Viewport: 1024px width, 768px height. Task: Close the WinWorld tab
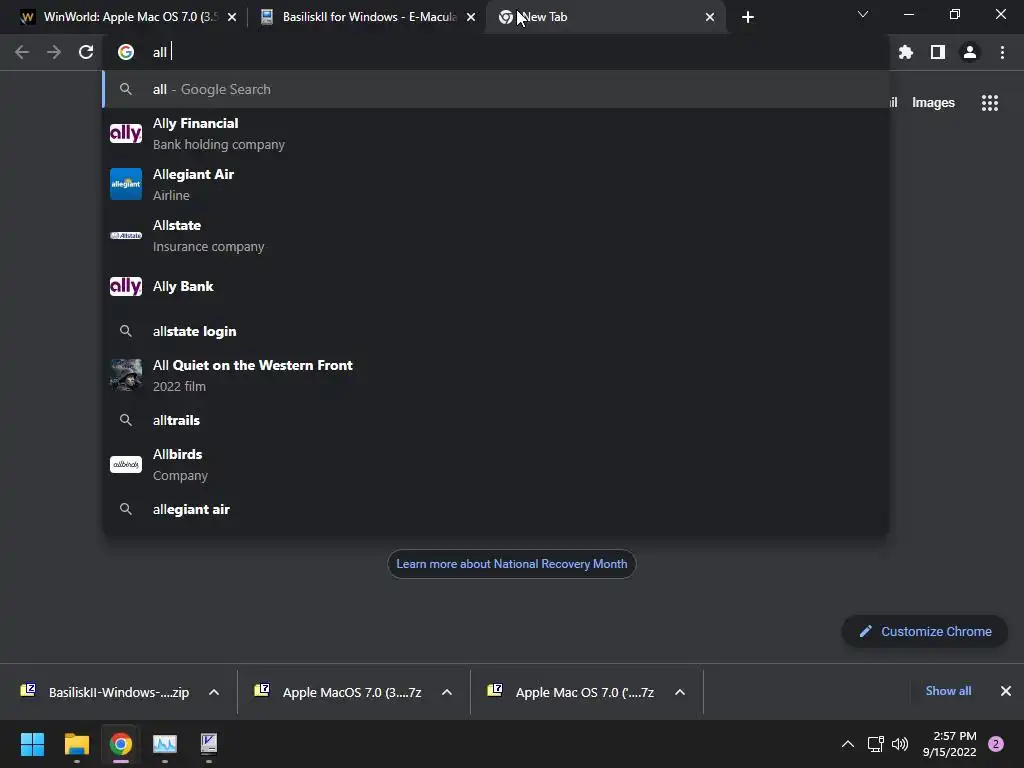pos(232,17)
